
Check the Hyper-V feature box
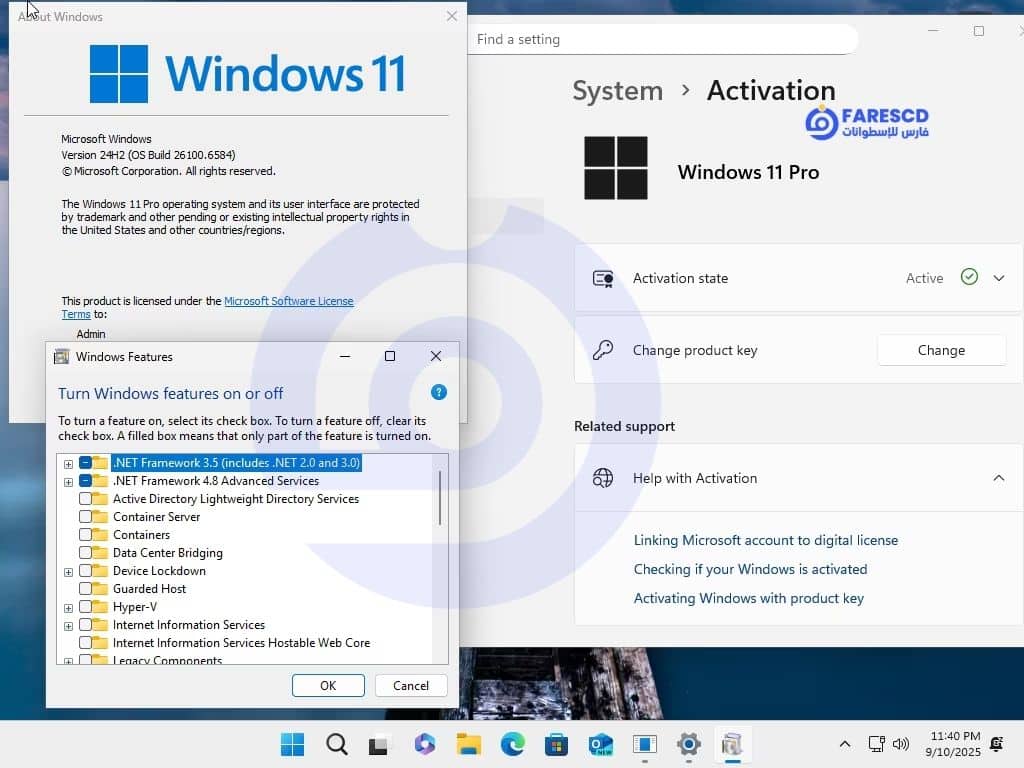86,607
